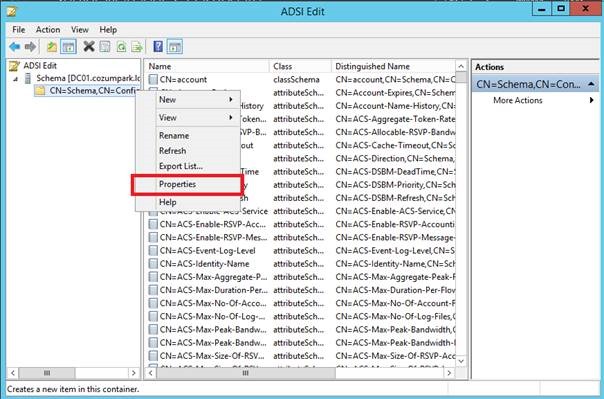Viewport: 604px width, 399px height.
Task: Click the Properties sheet toolbar icon
Action: tap(105, 47)
